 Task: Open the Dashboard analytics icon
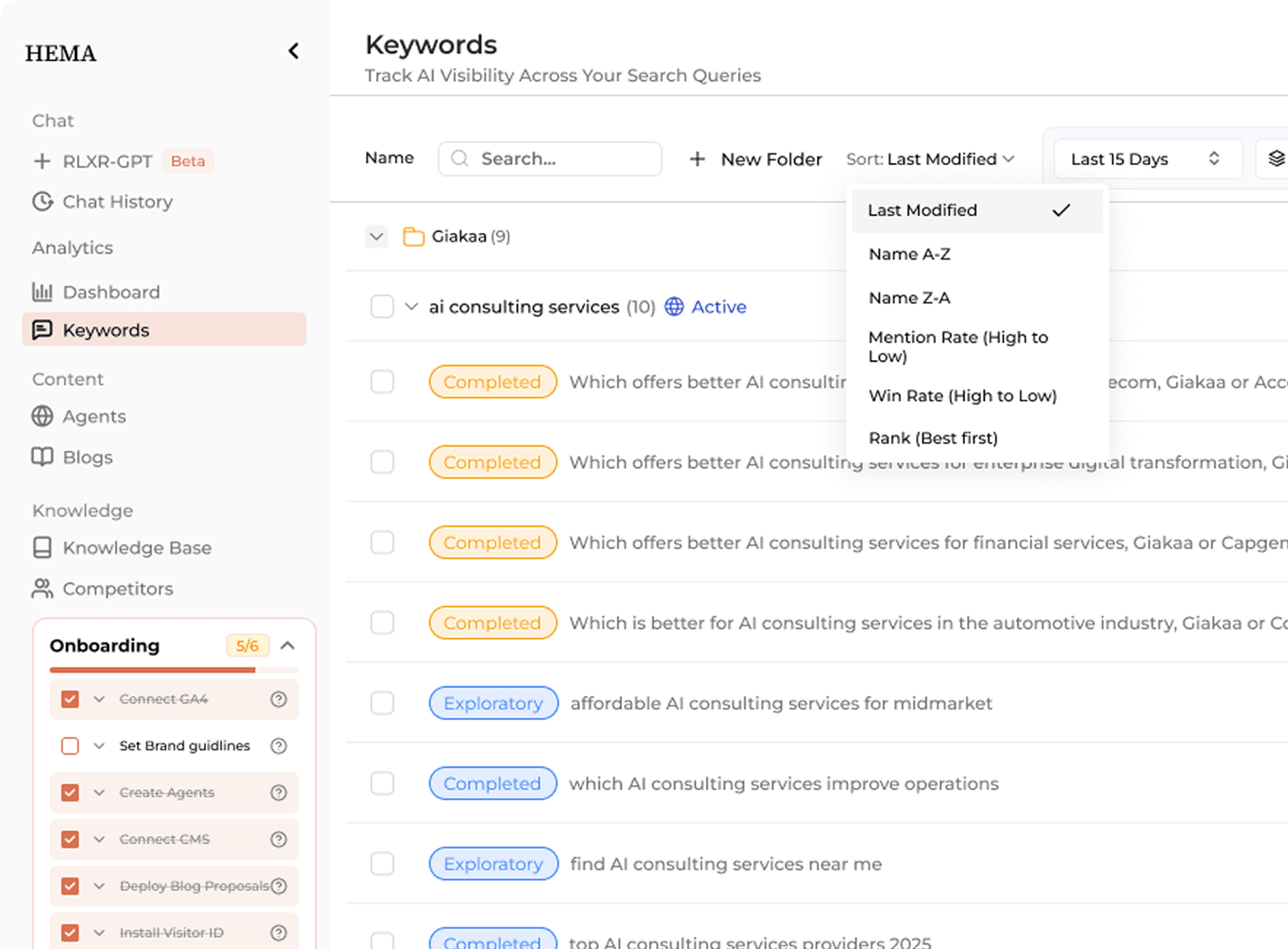click(x=42, y=292)
